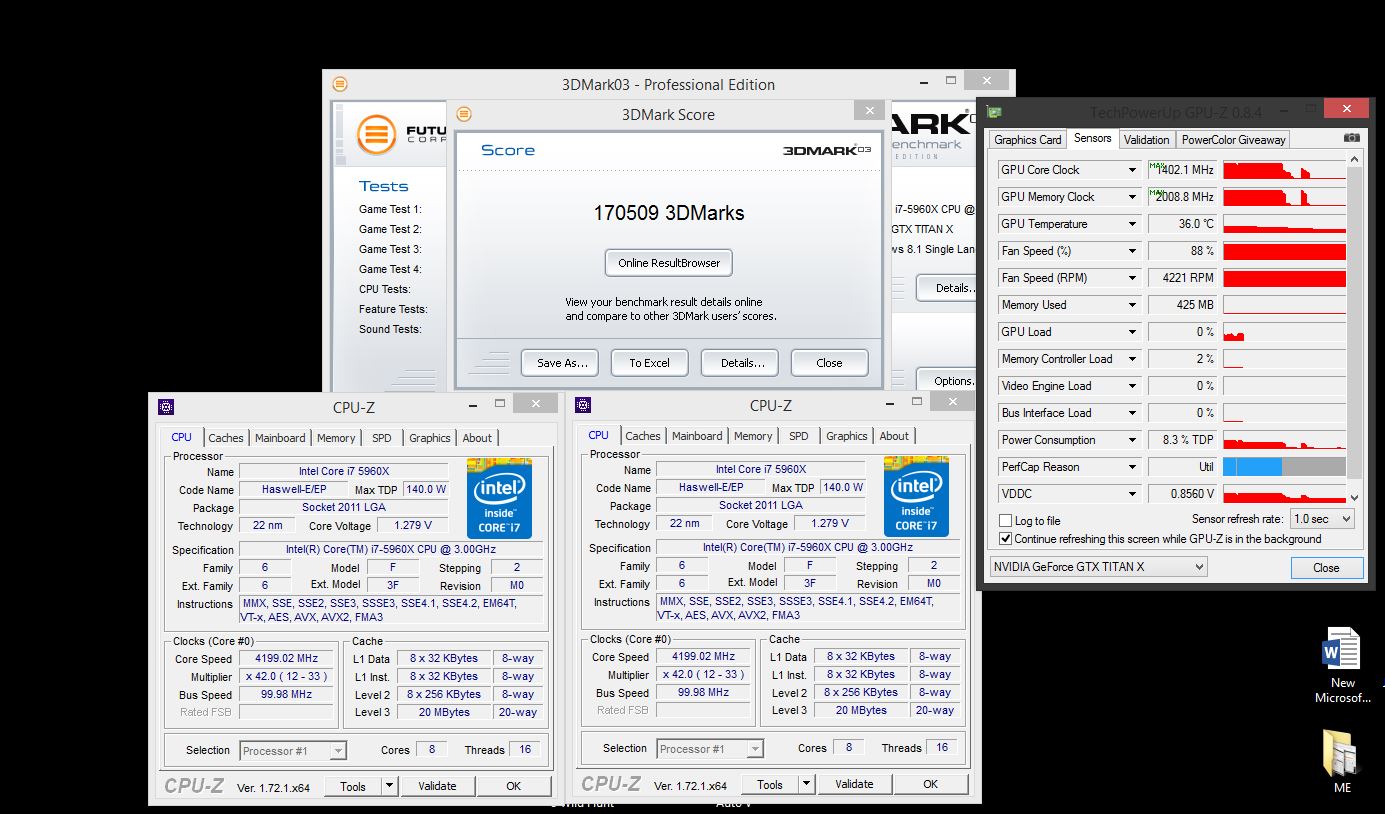Open Tools dropdown arrow in left CPU-Z
Screen dimensions: 1385x814
click(389, 786)
